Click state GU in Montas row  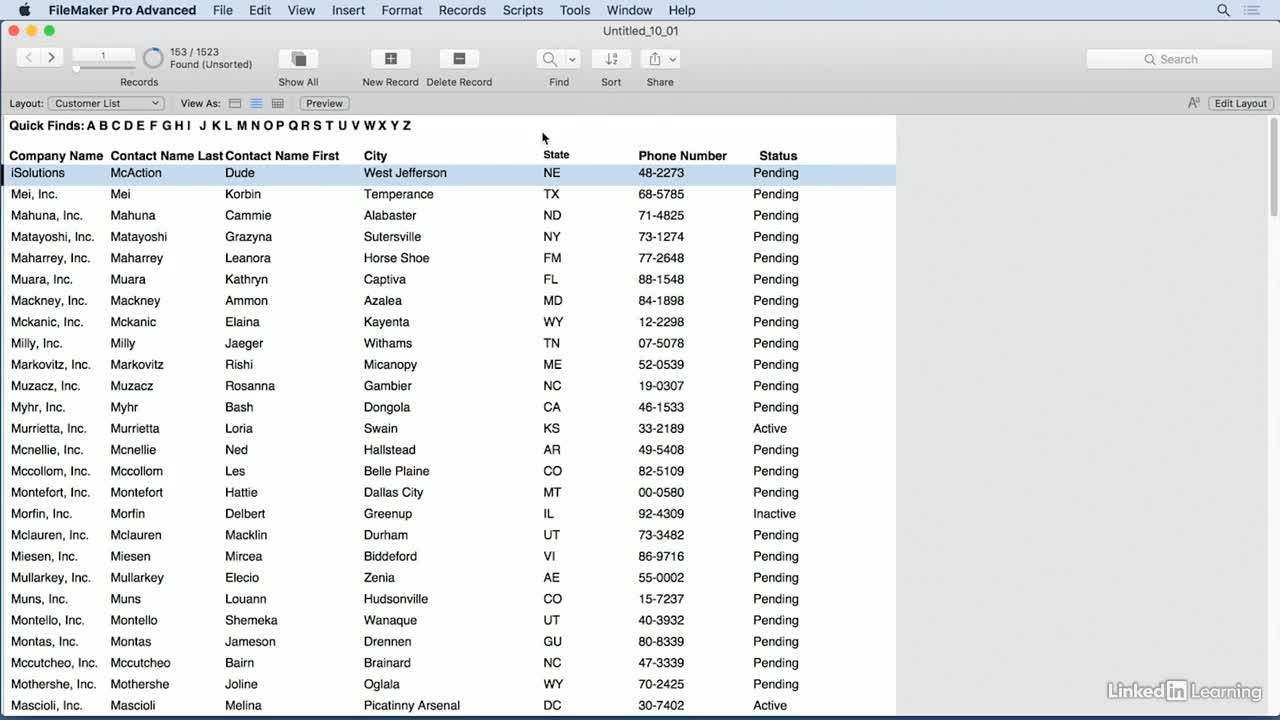(x=552, y=642)
